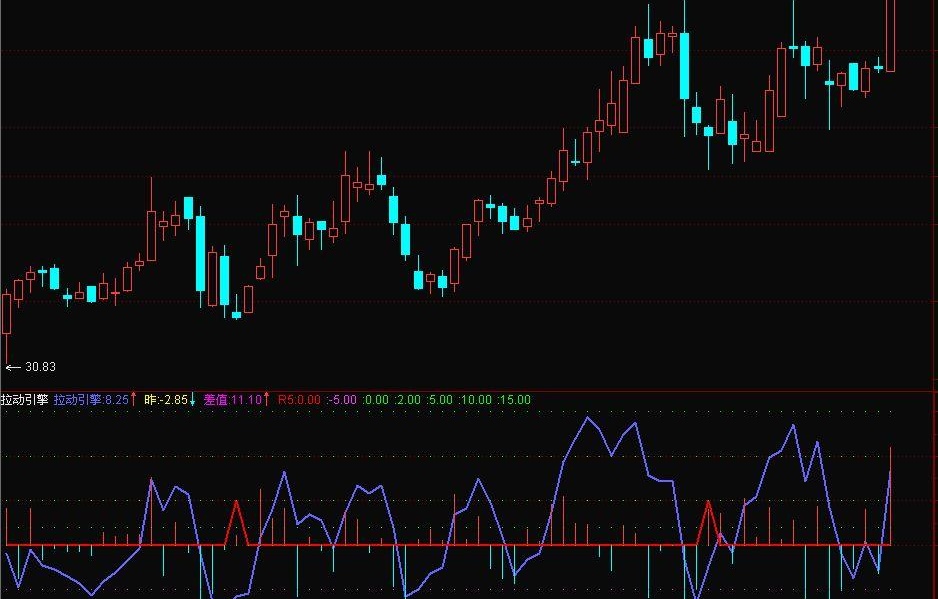Image resolution: width=938 pixels, height=599 pixels.
Task: Click the red R5:0.00 value
Action: (x=299, y=400)
